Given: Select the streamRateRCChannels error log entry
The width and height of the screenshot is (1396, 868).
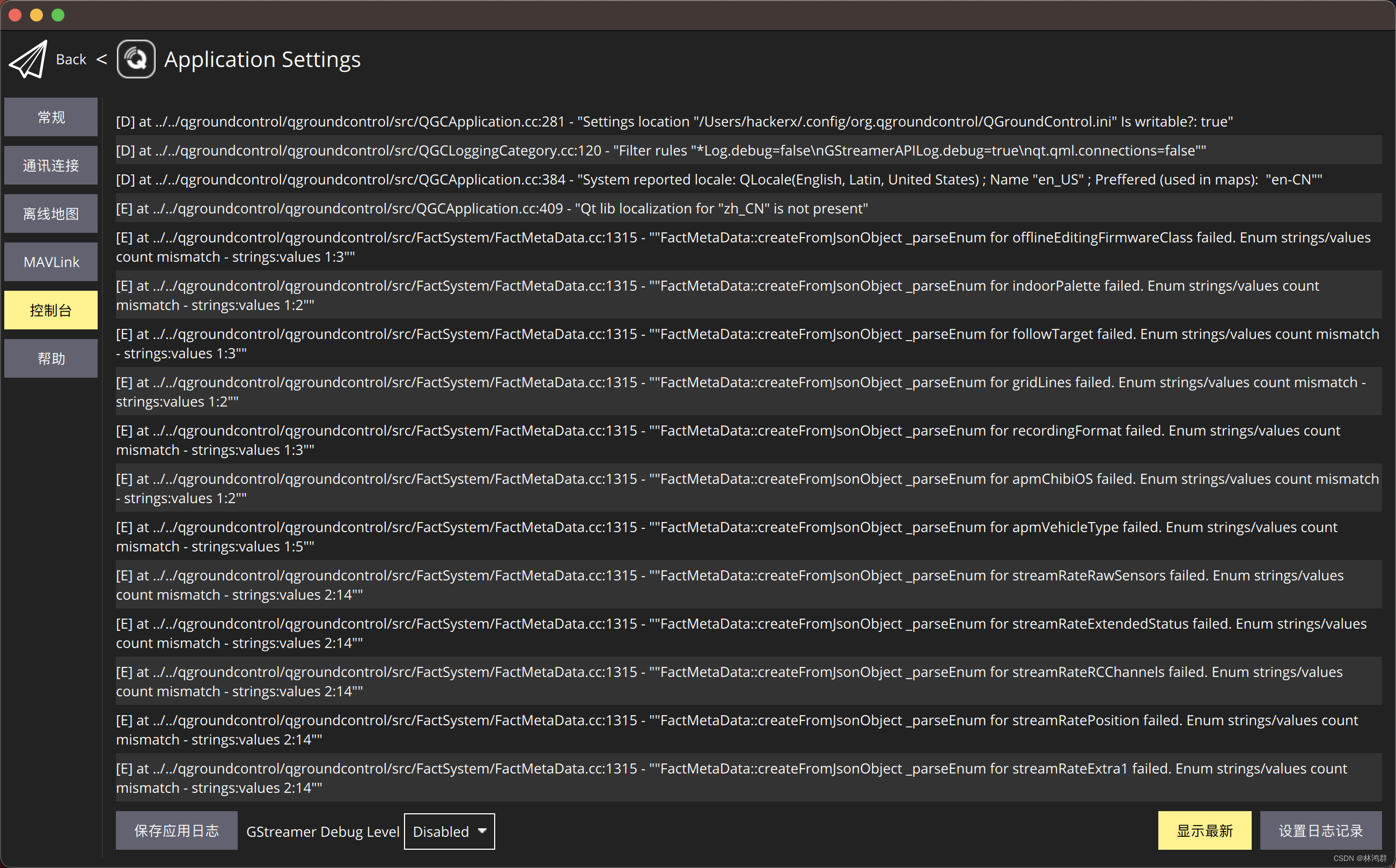Looking at the screenshot, I should point(748,681).
